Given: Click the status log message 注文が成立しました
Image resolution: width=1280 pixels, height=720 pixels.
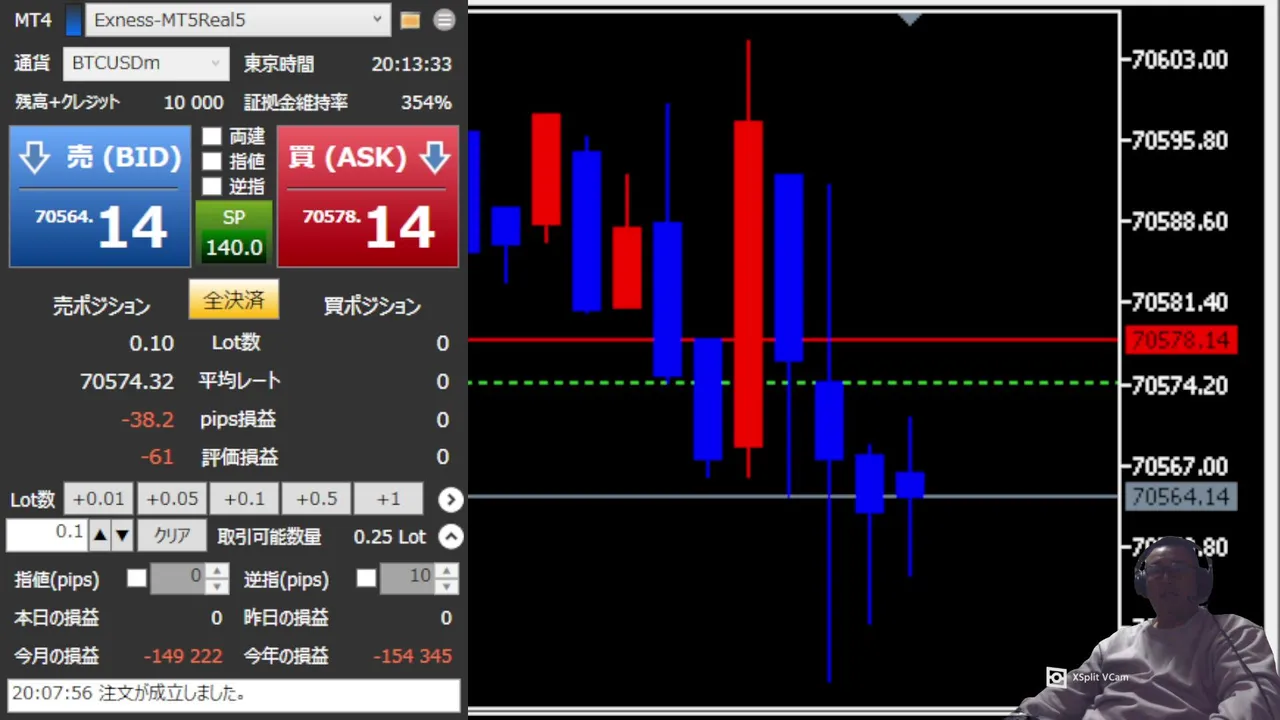Looking at the screenshot, I should 172,693.
